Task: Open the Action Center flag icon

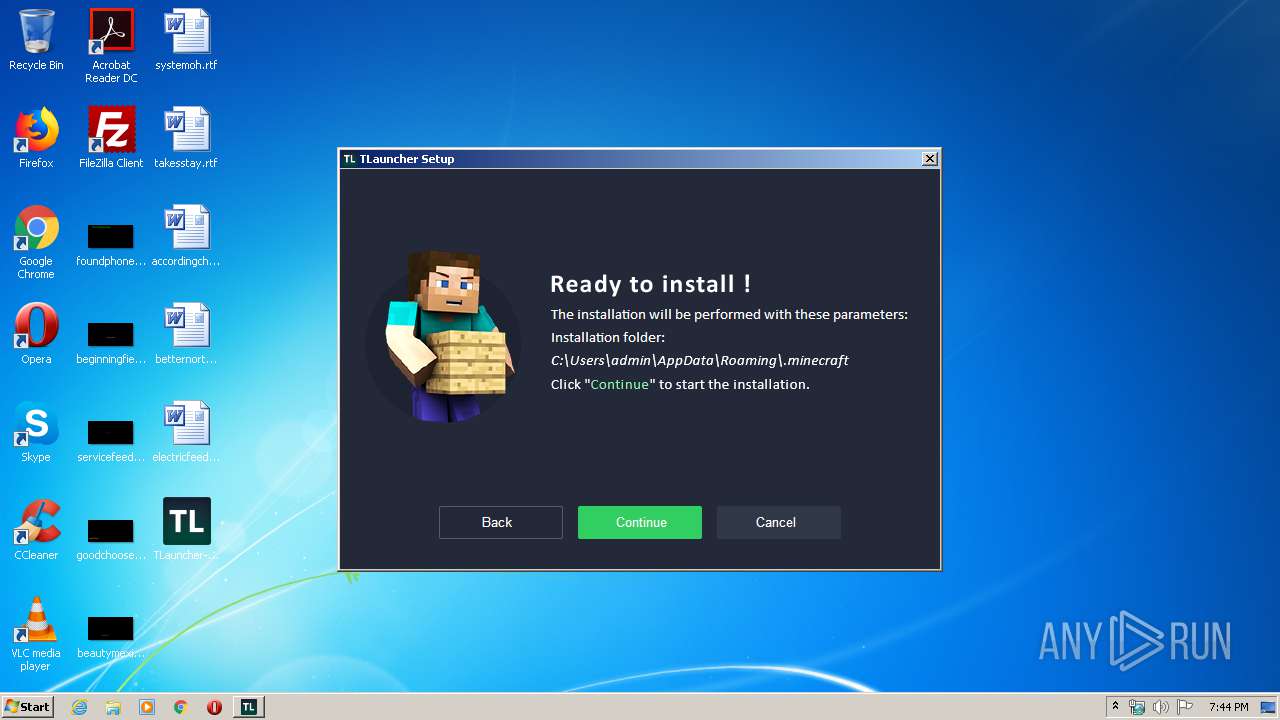Action: pyautogui.click(x=1184, y=707)
